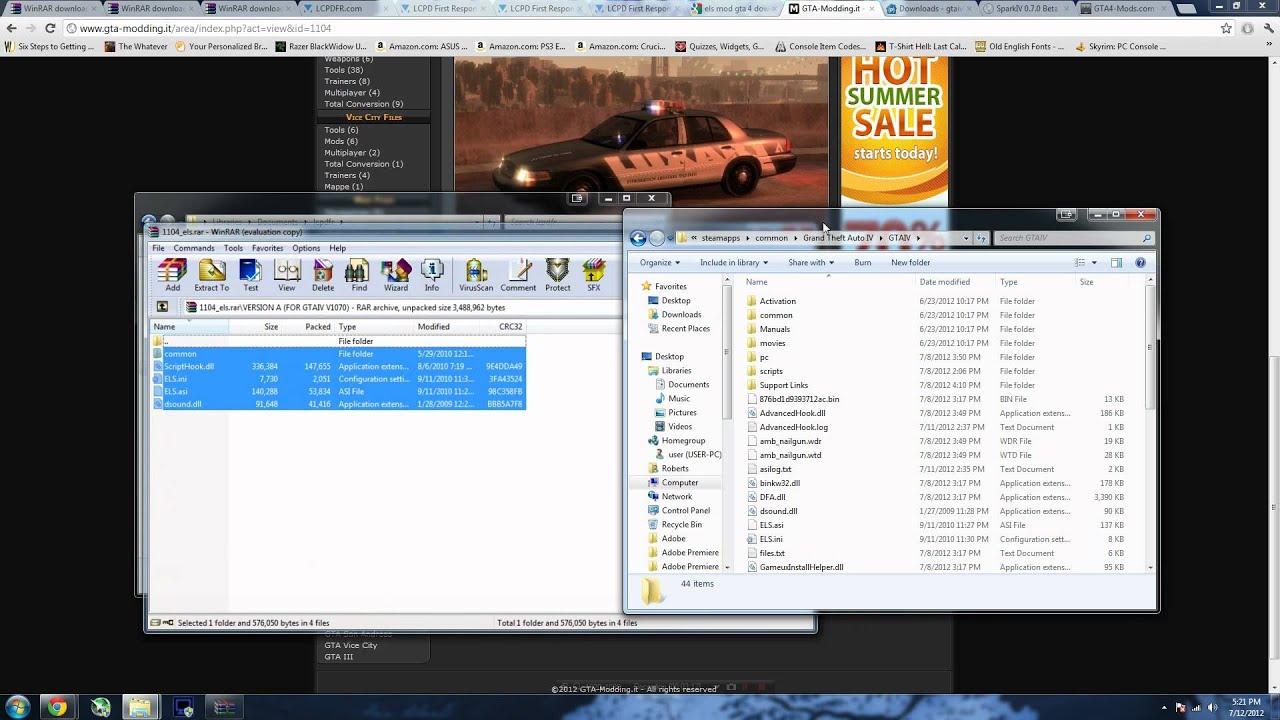Open the Options menu in WinRAR
The height and width of the screenshot is (720, 1280).
tap(306, 248)
